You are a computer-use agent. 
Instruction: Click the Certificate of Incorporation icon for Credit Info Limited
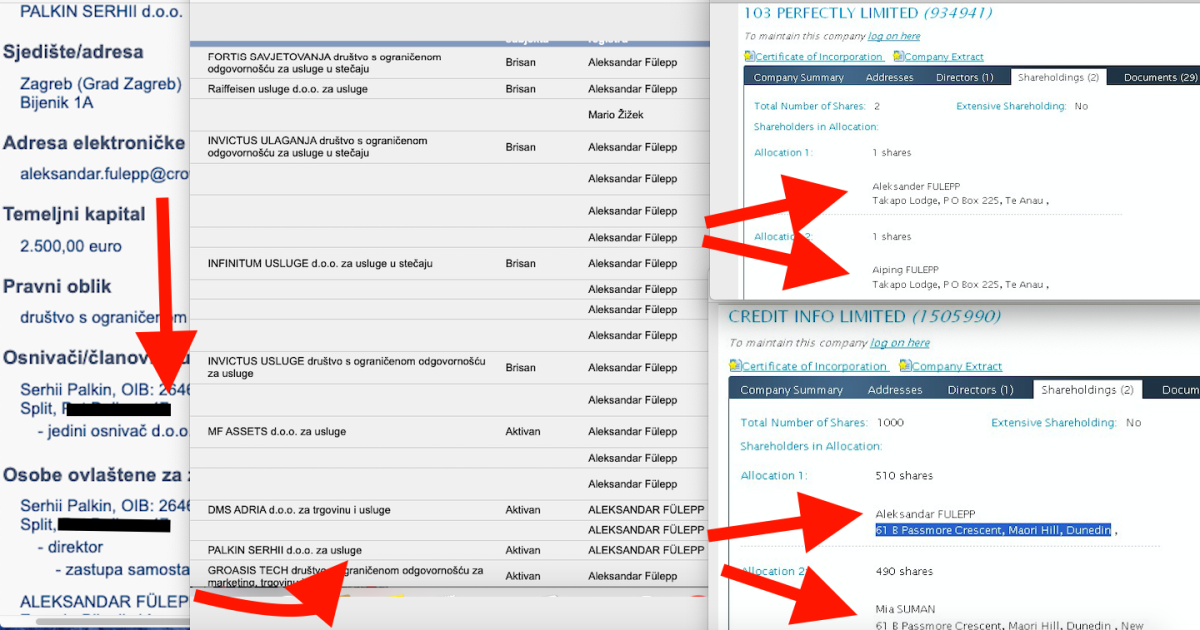tap(734, 367)
